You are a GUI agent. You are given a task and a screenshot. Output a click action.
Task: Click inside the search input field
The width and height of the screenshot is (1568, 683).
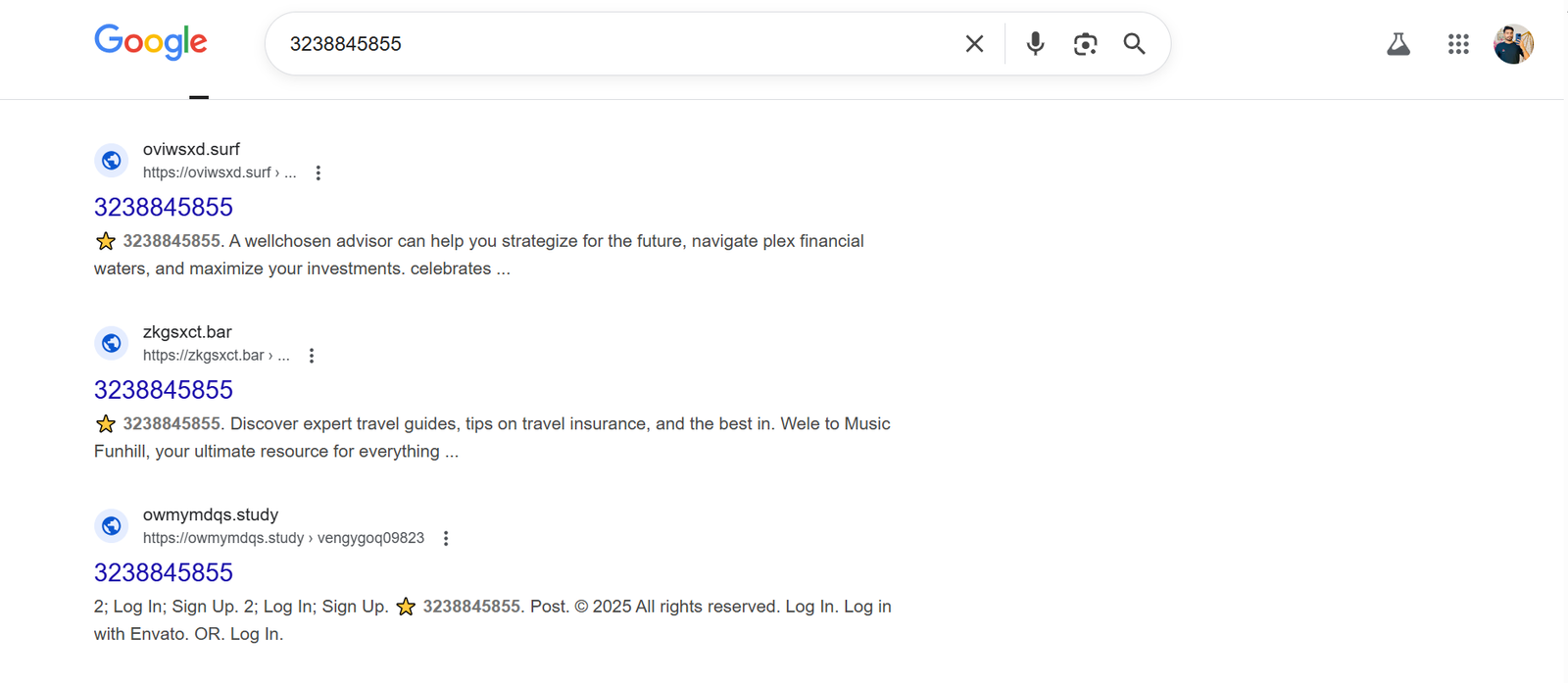(617, 44)
